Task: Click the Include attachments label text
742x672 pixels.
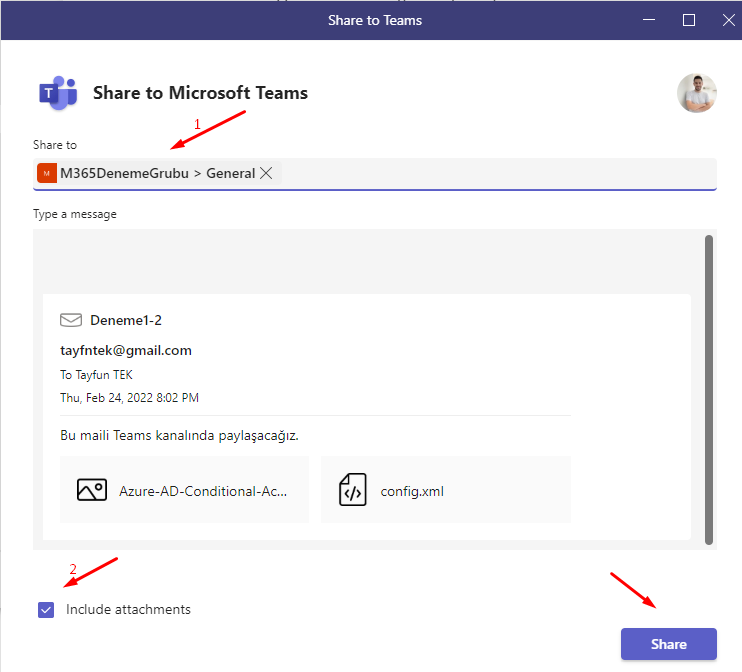Action: click(128, 610)
